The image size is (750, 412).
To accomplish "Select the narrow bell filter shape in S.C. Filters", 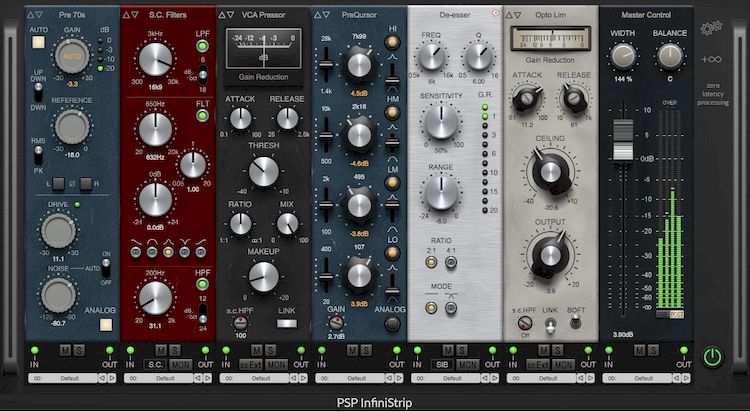I will tap(168, 252).
